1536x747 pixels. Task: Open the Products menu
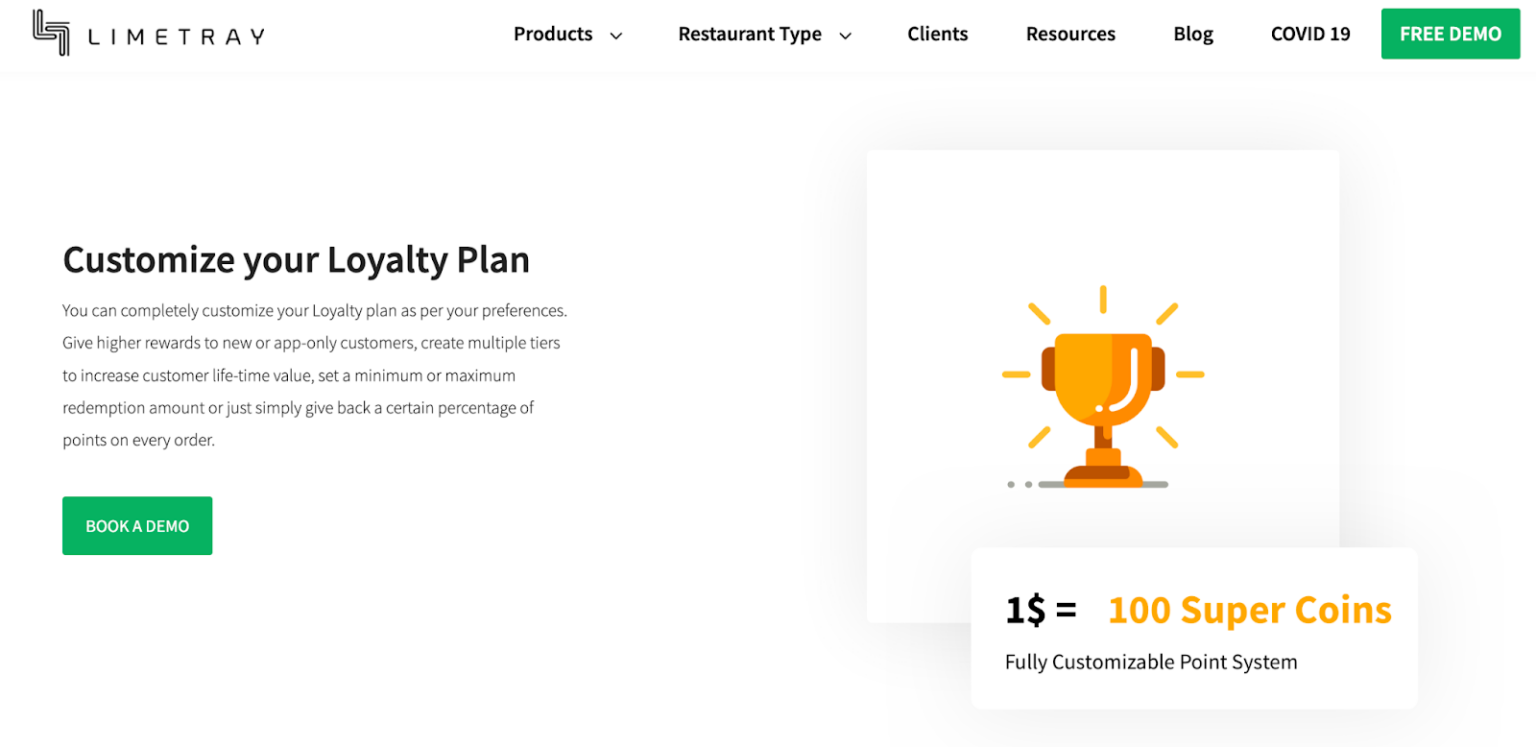[x=553, y=34]
